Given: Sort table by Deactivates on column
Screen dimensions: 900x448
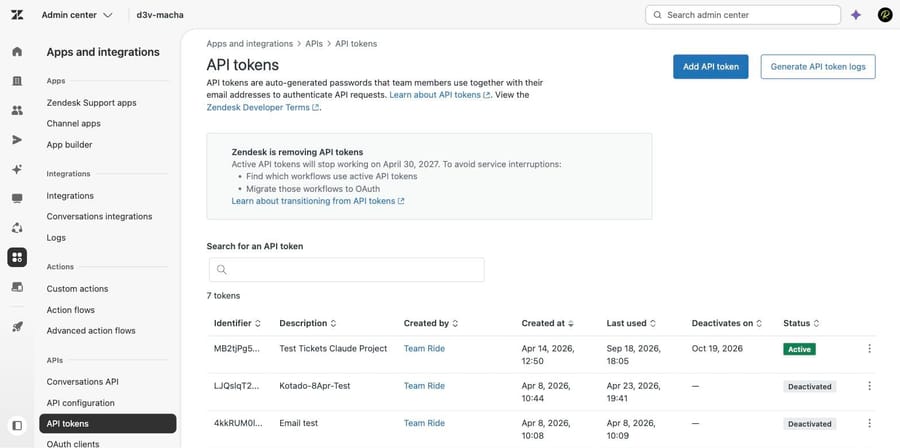Looking at the screenshot, I should [x=727, y=324].
